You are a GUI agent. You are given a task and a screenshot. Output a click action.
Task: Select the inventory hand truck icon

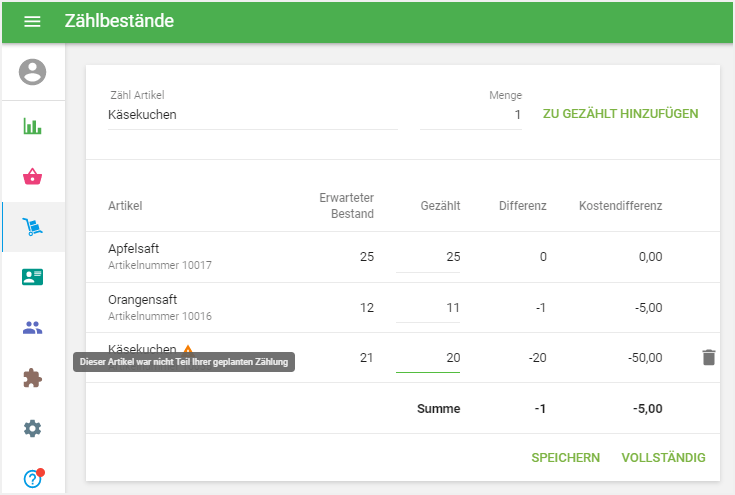tap(33, 227)
